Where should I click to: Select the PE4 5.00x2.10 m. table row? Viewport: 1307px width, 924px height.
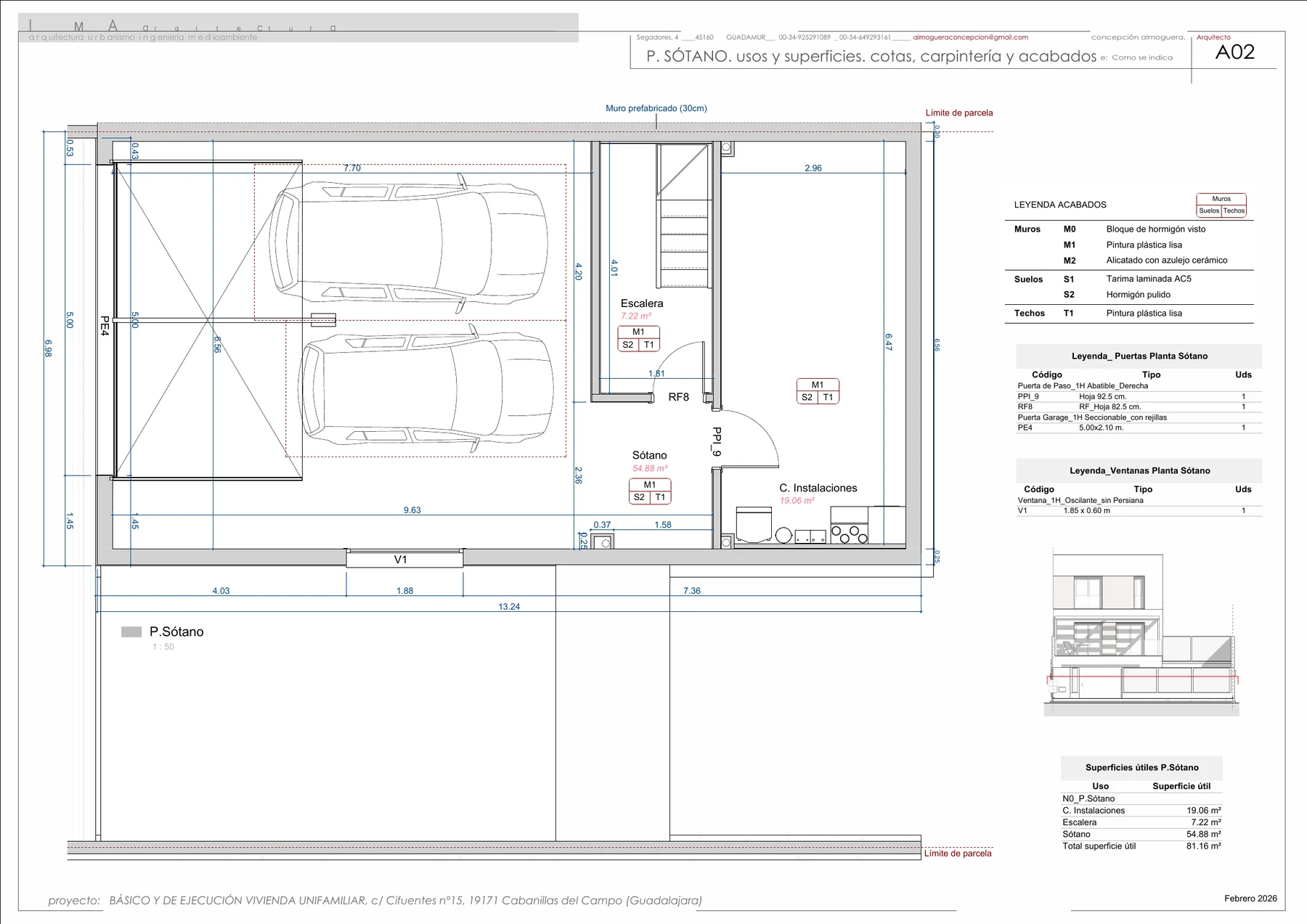(x=1139, y=428)
